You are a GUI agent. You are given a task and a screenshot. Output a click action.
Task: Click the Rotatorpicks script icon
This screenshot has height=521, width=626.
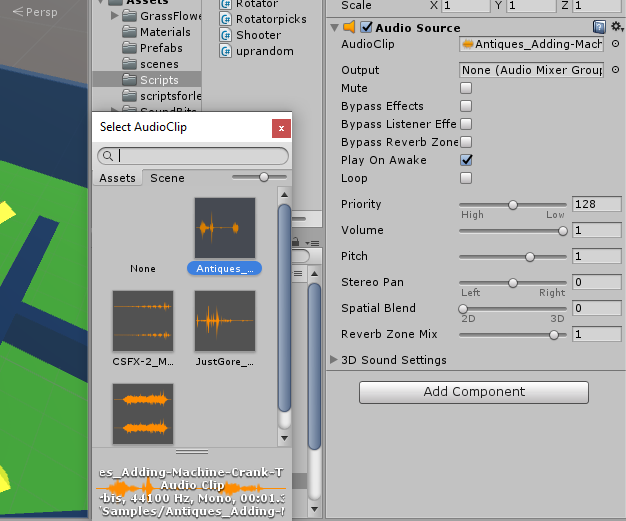[226, 19]
